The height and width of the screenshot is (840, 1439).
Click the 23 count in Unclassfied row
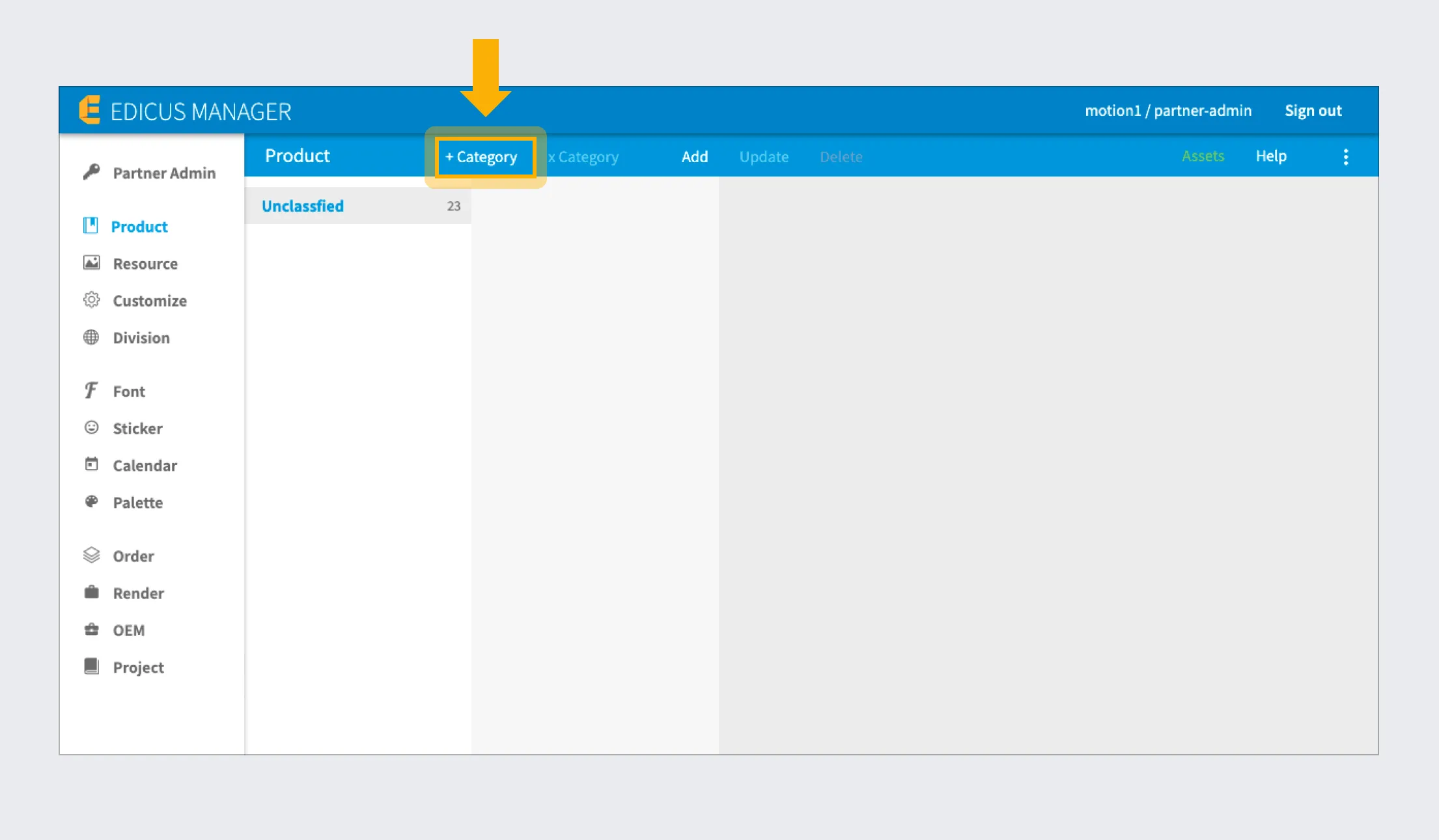click(454, 206)
